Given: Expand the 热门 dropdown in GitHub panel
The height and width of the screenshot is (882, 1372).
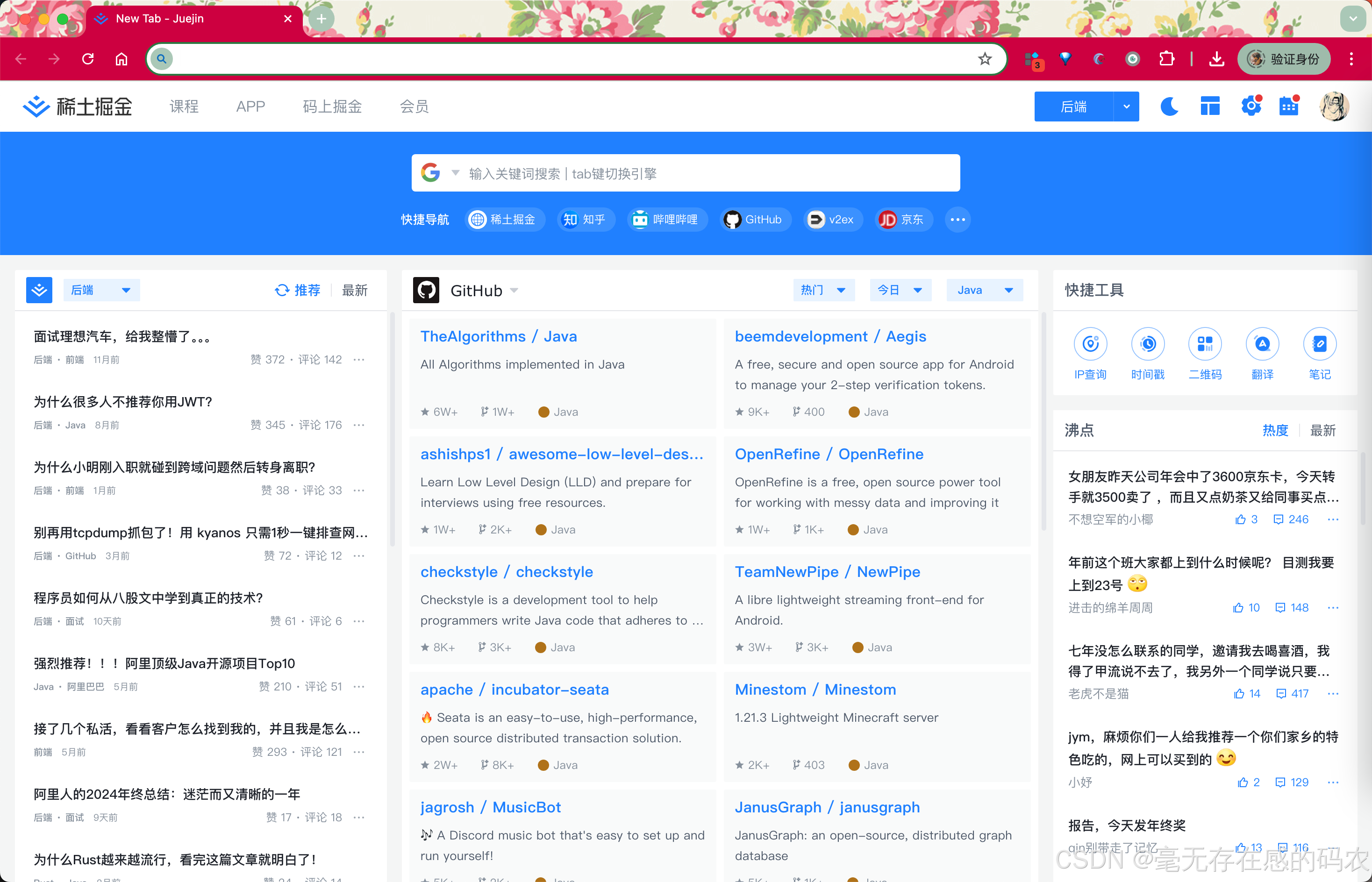Looking at the screenshot, I should (x=823, y=291).
